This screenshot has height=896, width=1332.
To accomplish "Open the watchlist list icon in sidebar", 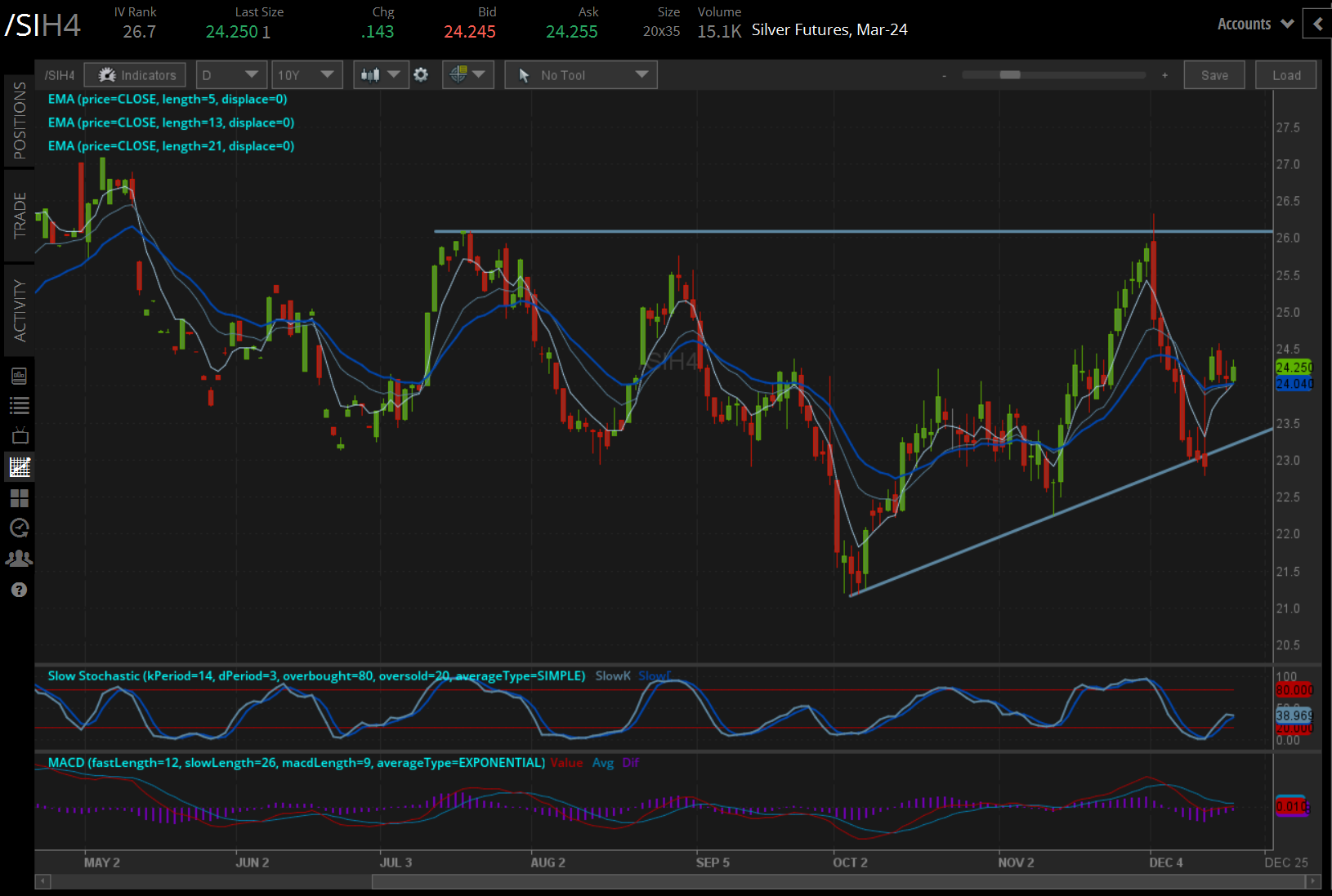I will coord(20,406).
